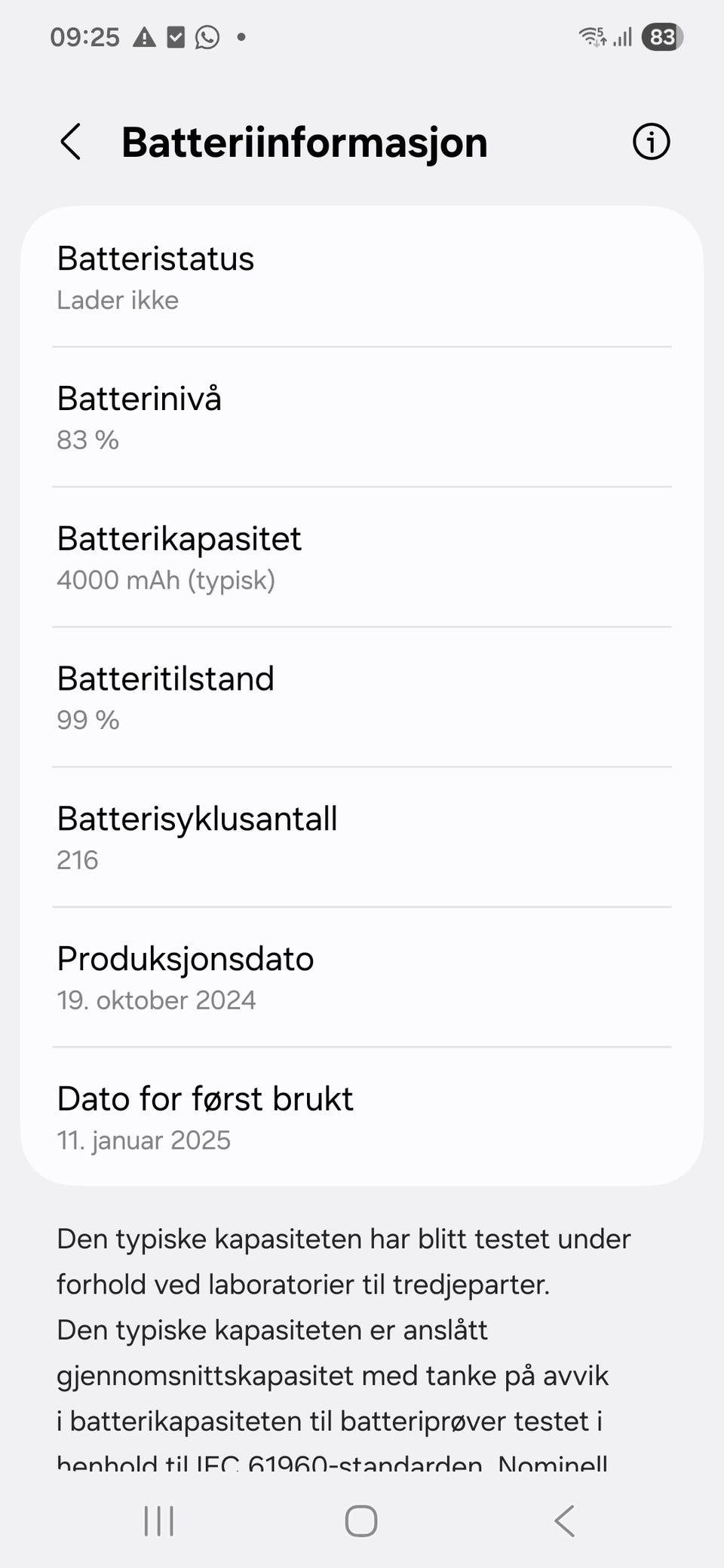Tap the Batterikapasitet 4000 mAh entry
The image size is (724, 1568).
coord(362,558)
